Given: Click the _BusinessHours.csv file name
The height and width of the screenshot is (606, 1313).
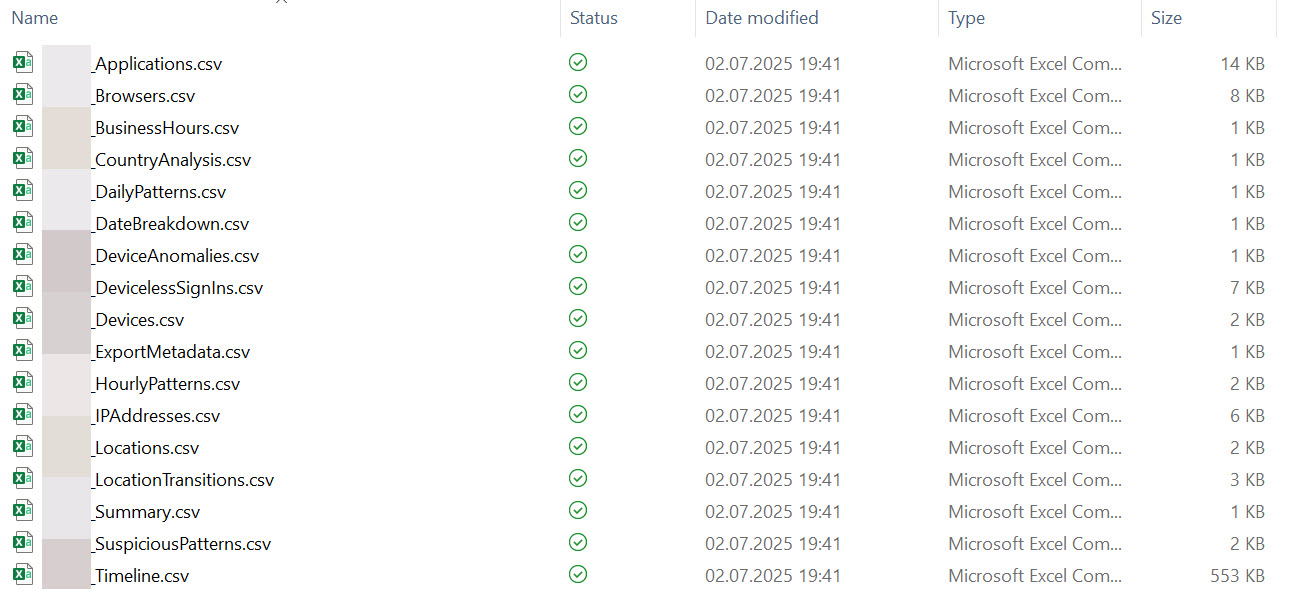Looking at the screenshot, I should pyautogui.click(x=166, y=128).
